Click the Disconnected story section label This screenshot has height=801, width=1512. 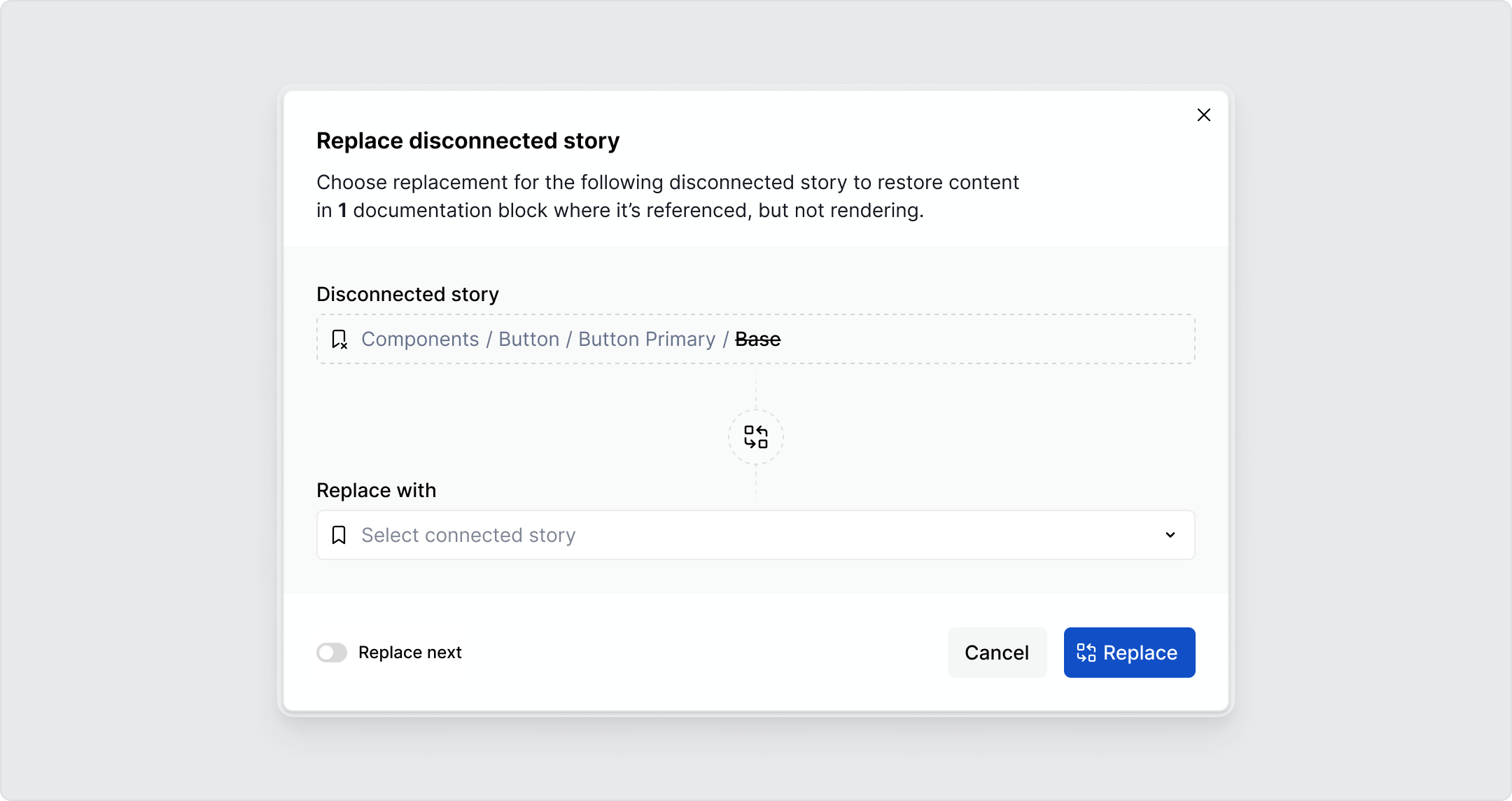pyautogui.click(x=407, y=294)
